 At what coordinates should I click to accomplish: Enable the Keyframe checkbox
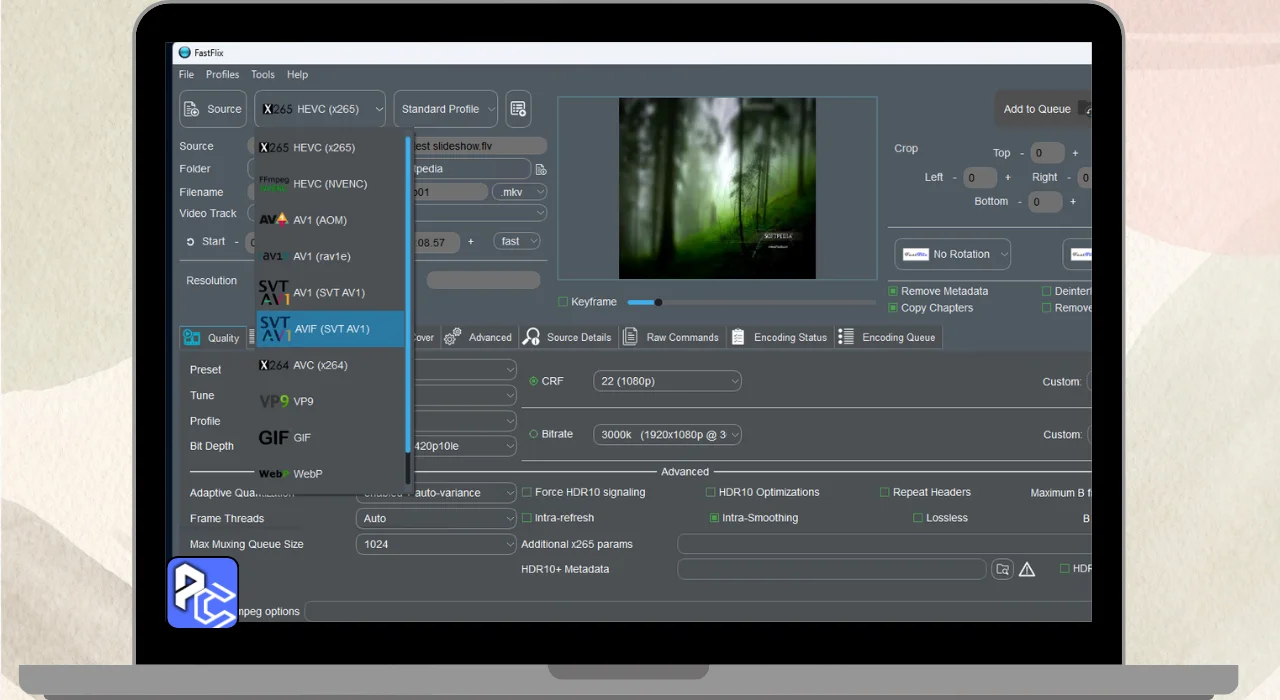click(563, 302)
